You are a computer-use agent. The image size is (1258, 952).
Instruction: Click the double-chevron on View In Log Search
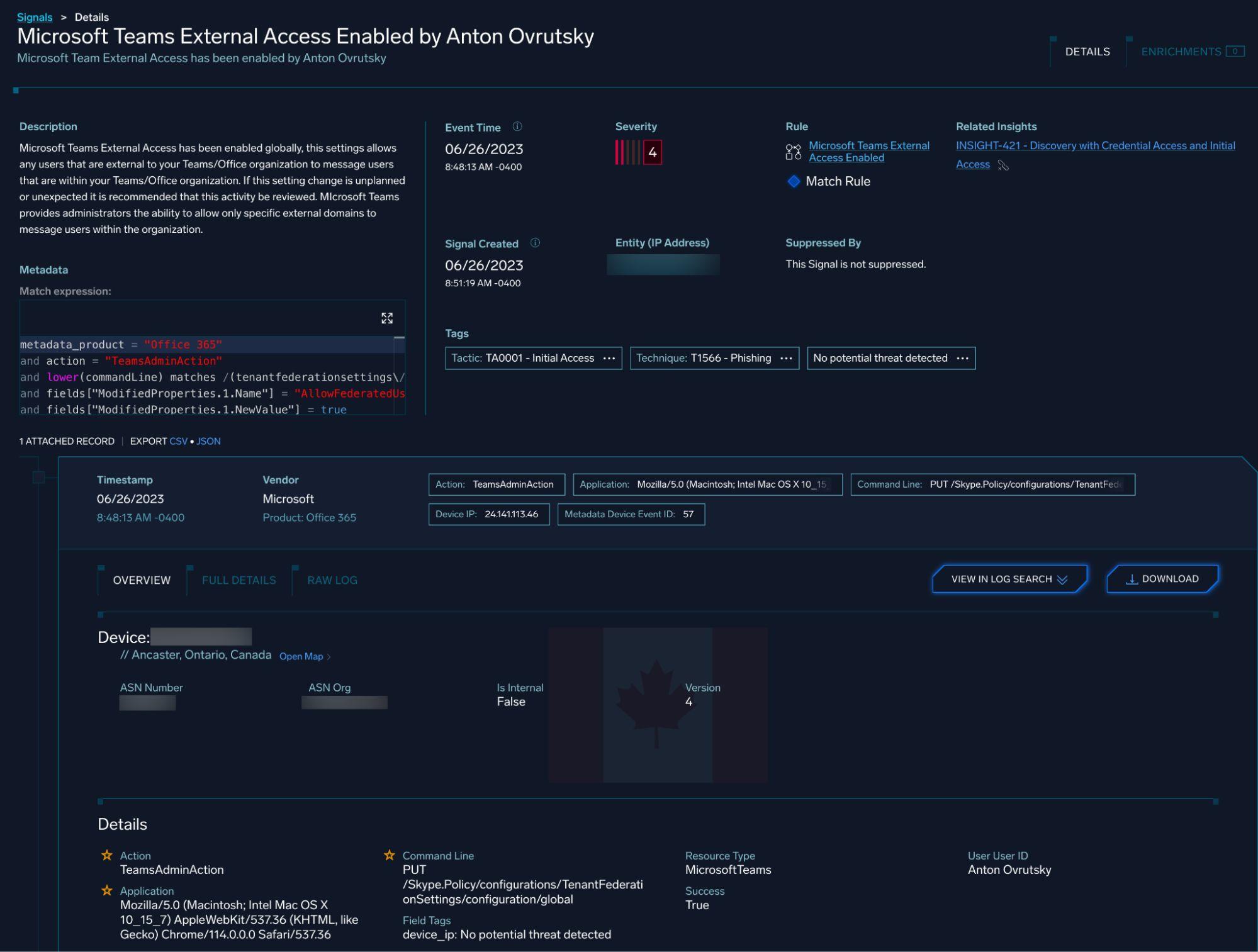[1063, 580]
